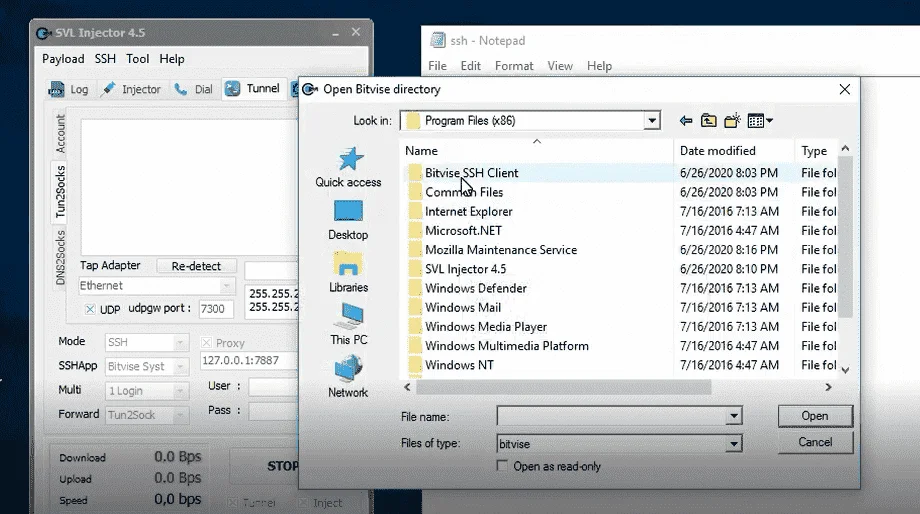Select Libraries in places bar

tap(349, 273)
